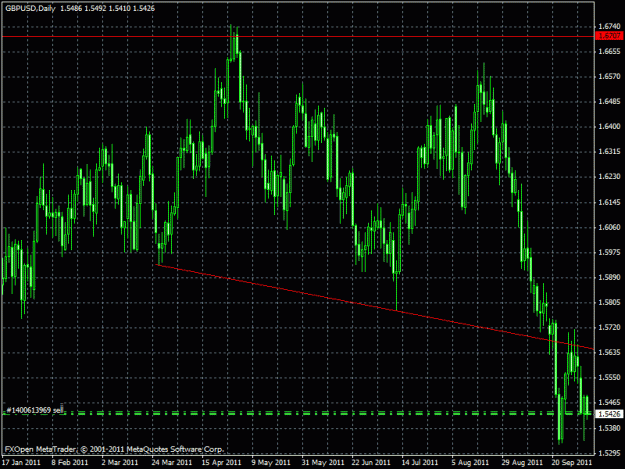
Task: Click the 1.5380 price scale value
Action: click(609, 428)
